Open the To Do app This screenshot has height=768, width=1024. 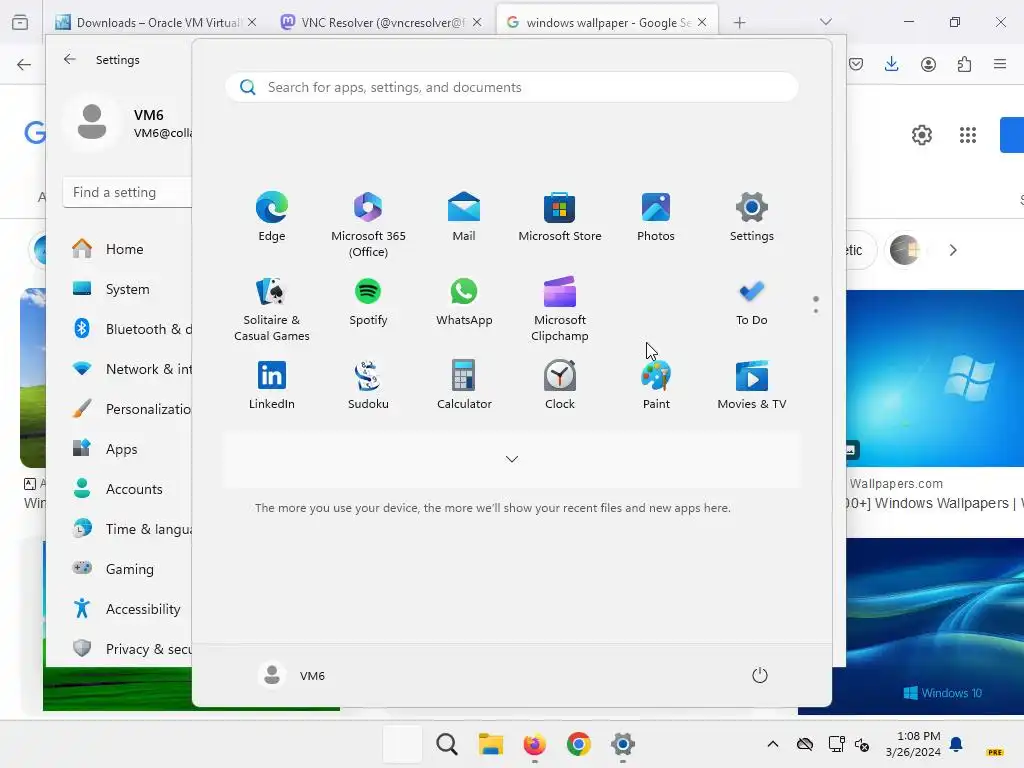[752, 301]
